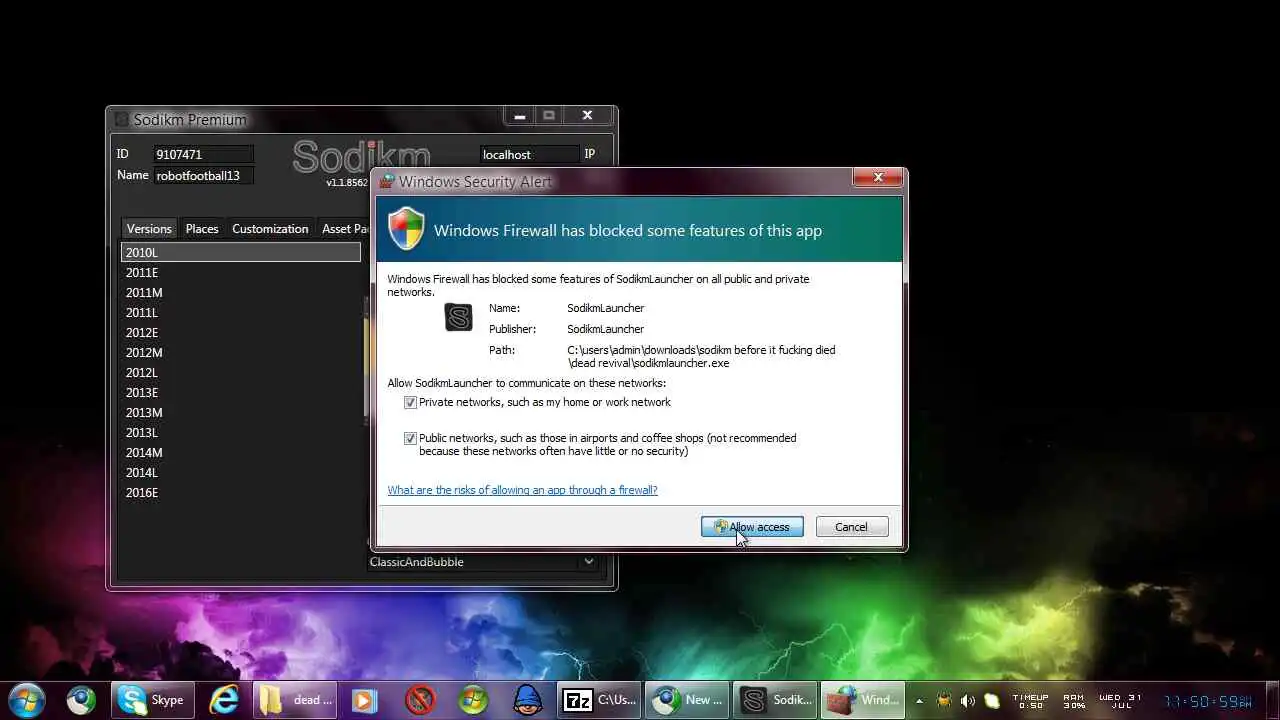Screen dimensions: 1280x720
Task: Select version 2012M in the list
Action: click(241, 353)
